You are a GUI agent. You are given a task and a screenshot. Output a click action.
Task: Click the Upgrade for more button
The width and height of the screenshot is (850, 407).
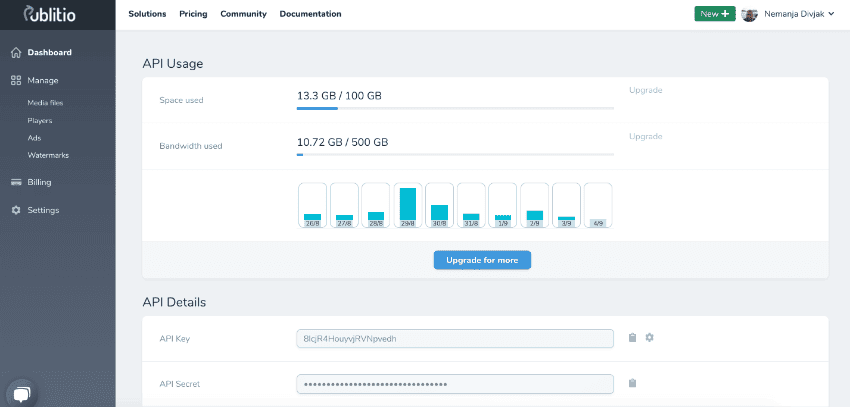tap(482, 260)
